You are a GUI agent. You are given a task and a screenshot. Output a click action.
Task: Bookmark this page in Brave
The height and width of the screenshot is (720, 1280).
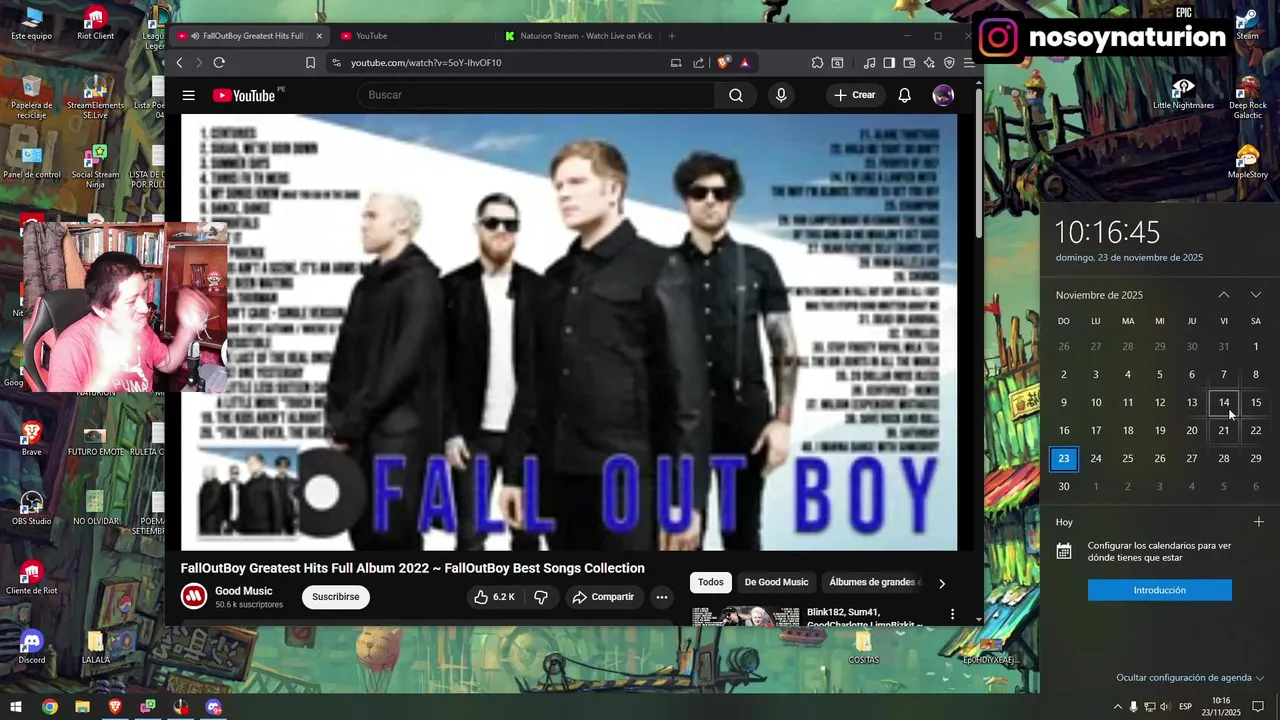pyautogui.click(x=310, y=63)
